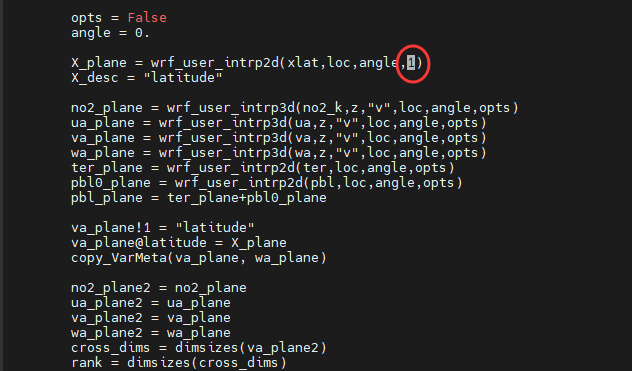This screenshot has height=371, width=632.
Task: Click the copy_VarMeta function call
Action: pos(199,258)
